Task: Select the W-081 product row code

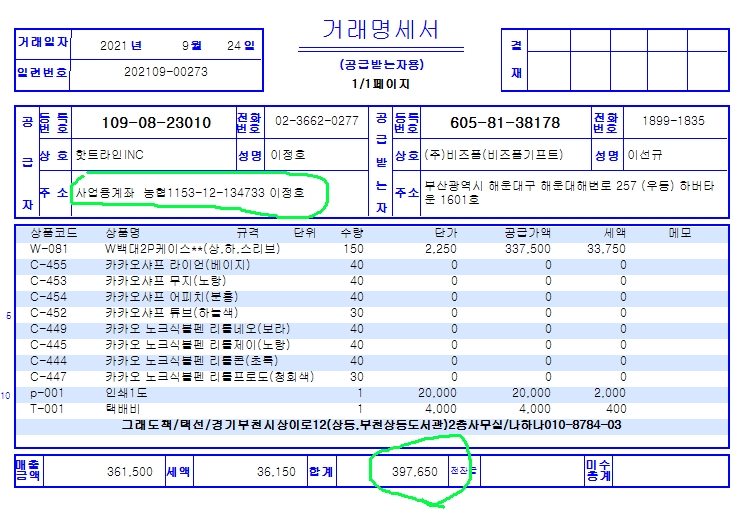Action: (46, 248)
